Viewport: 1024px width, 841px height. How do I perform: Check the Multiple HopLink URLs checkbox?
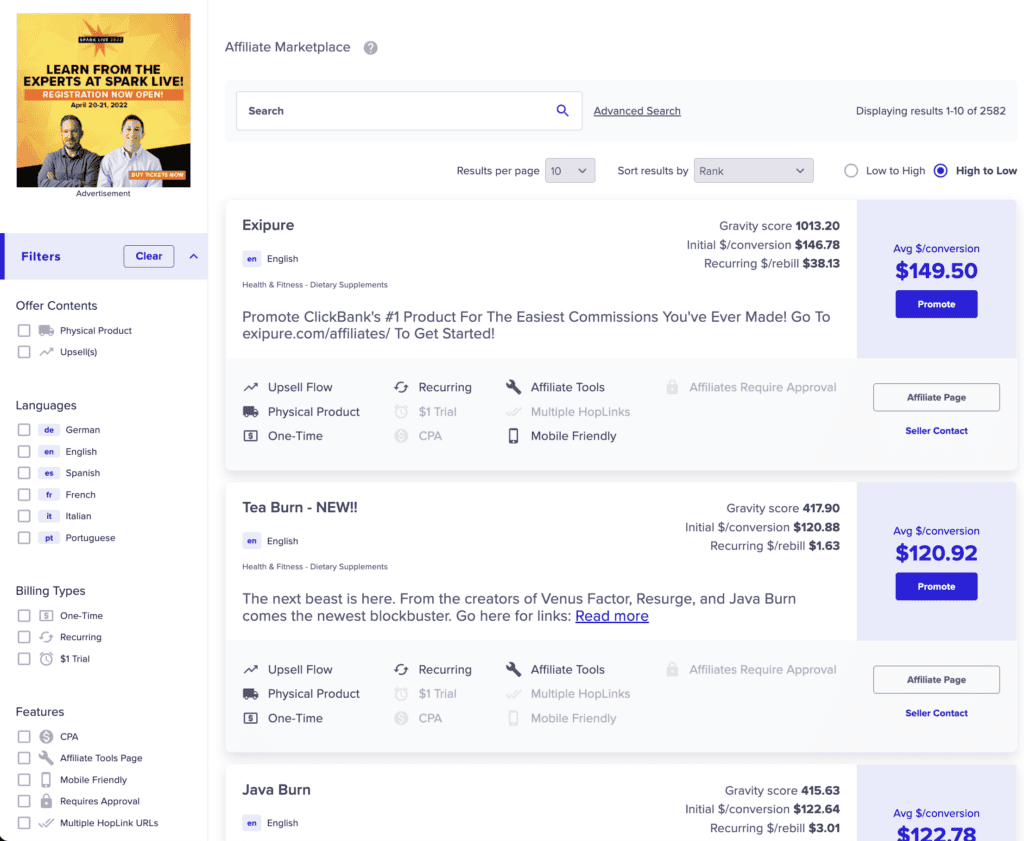(x=24, y=823)
